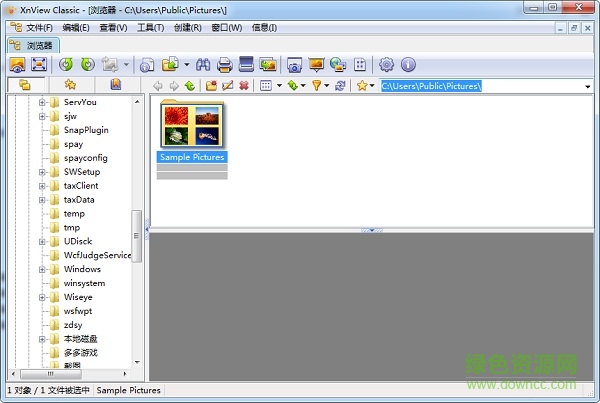Select the zdsy folder
Image resolution: width=600 pixels, height=403 pixels.
(x=73, y=325)
